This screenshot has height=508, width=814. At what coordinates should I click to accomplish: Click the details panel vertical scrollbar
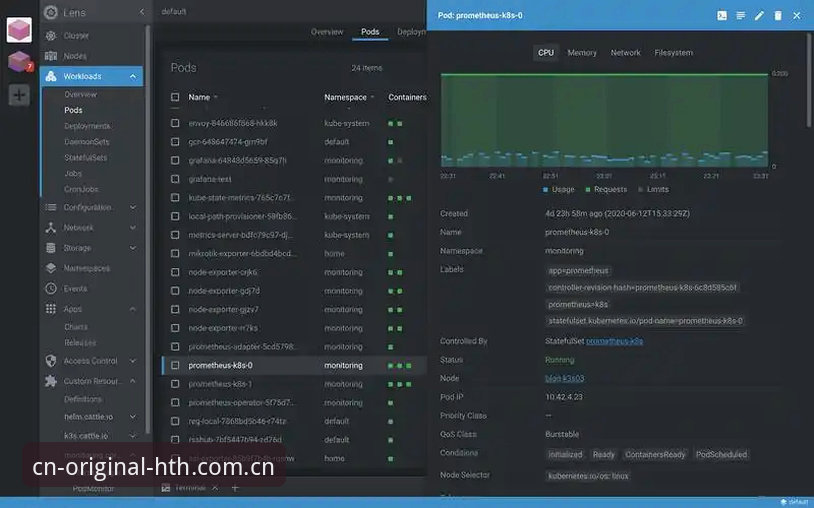pos(809,80)
